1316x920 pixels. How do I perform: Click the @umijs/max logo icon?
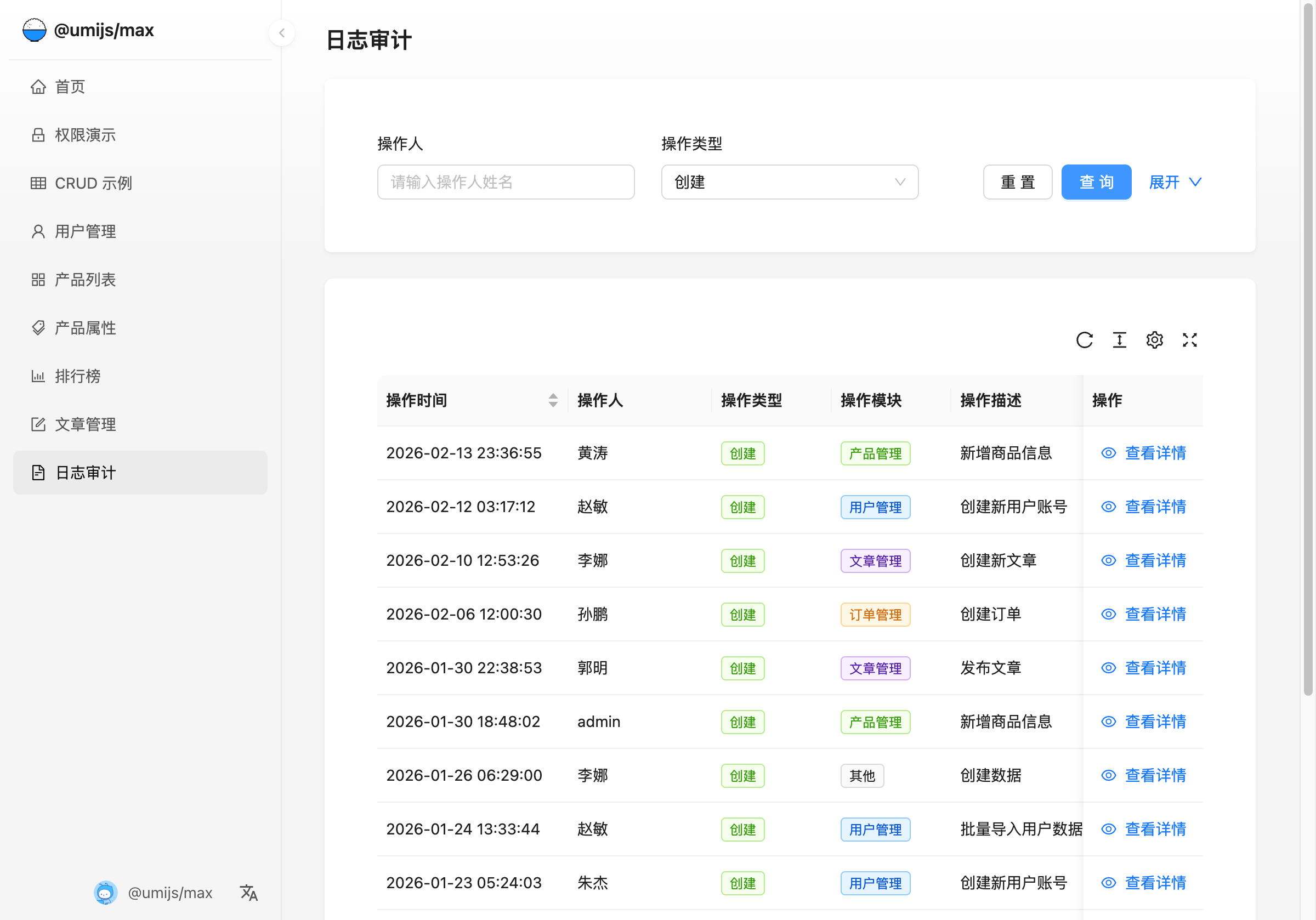(x=35, y=30)
